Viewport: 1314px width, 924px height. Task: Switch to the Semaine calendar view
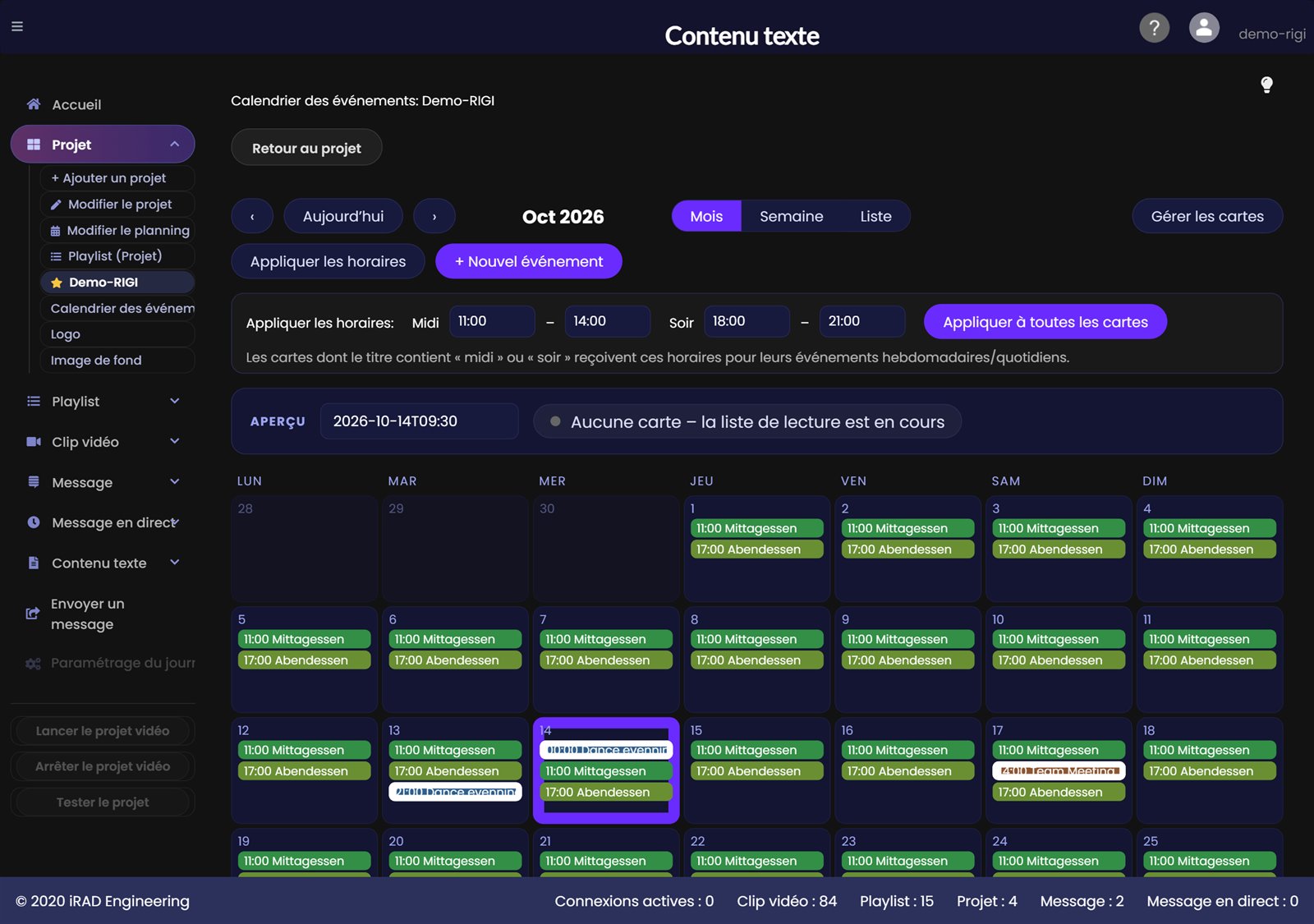coord(791,216)
